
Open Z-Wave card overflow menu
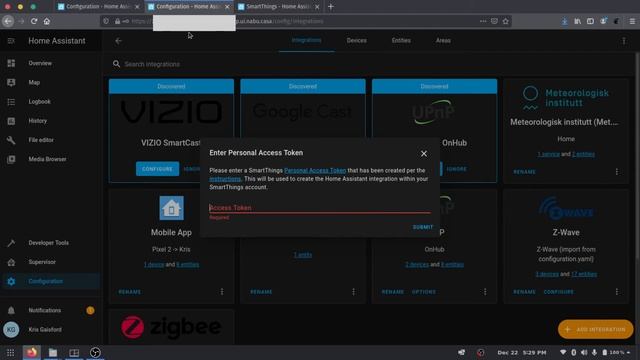click(617, 292)
